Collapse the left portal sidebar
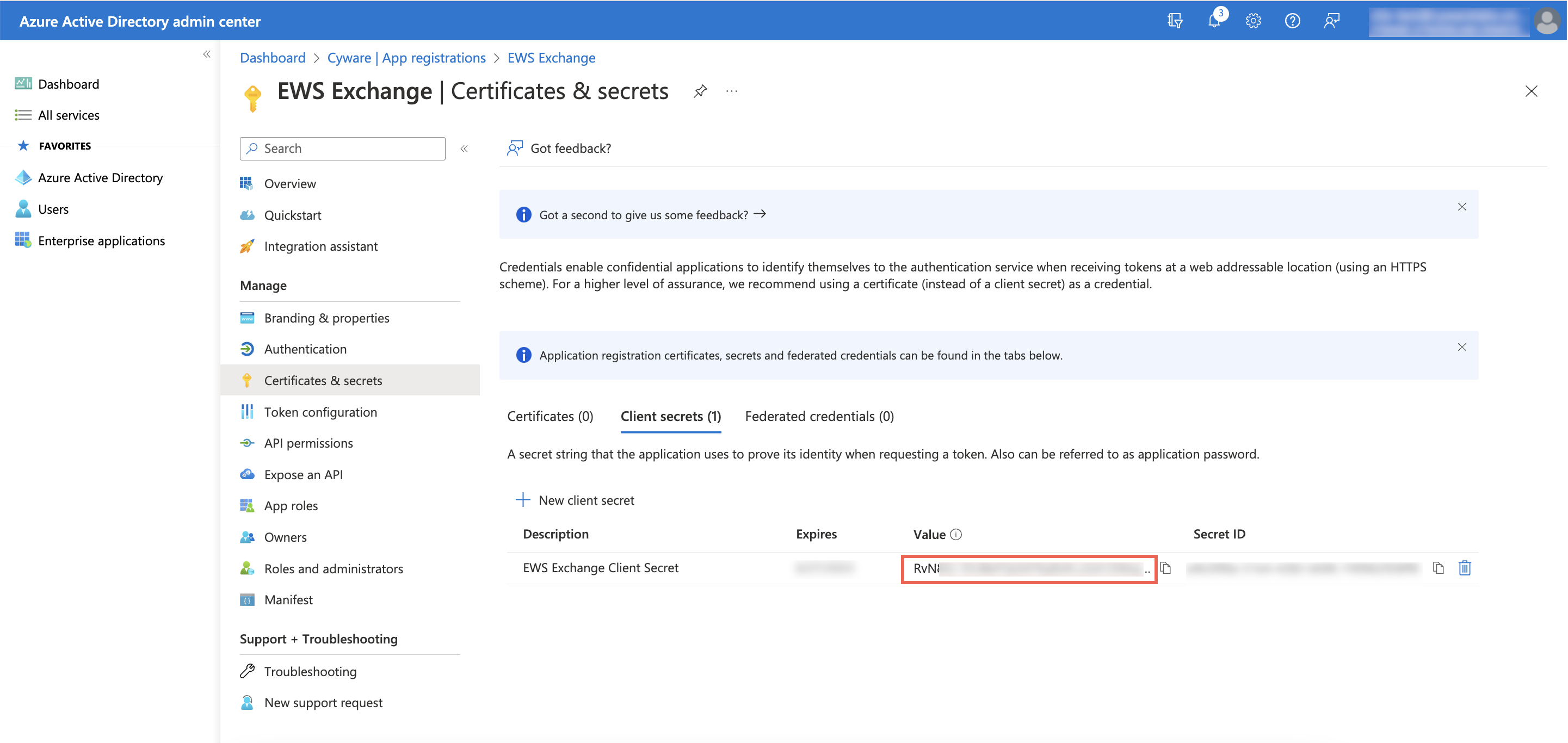The width and height of the screenshot is (1568, 743). (x=207, y=54)
